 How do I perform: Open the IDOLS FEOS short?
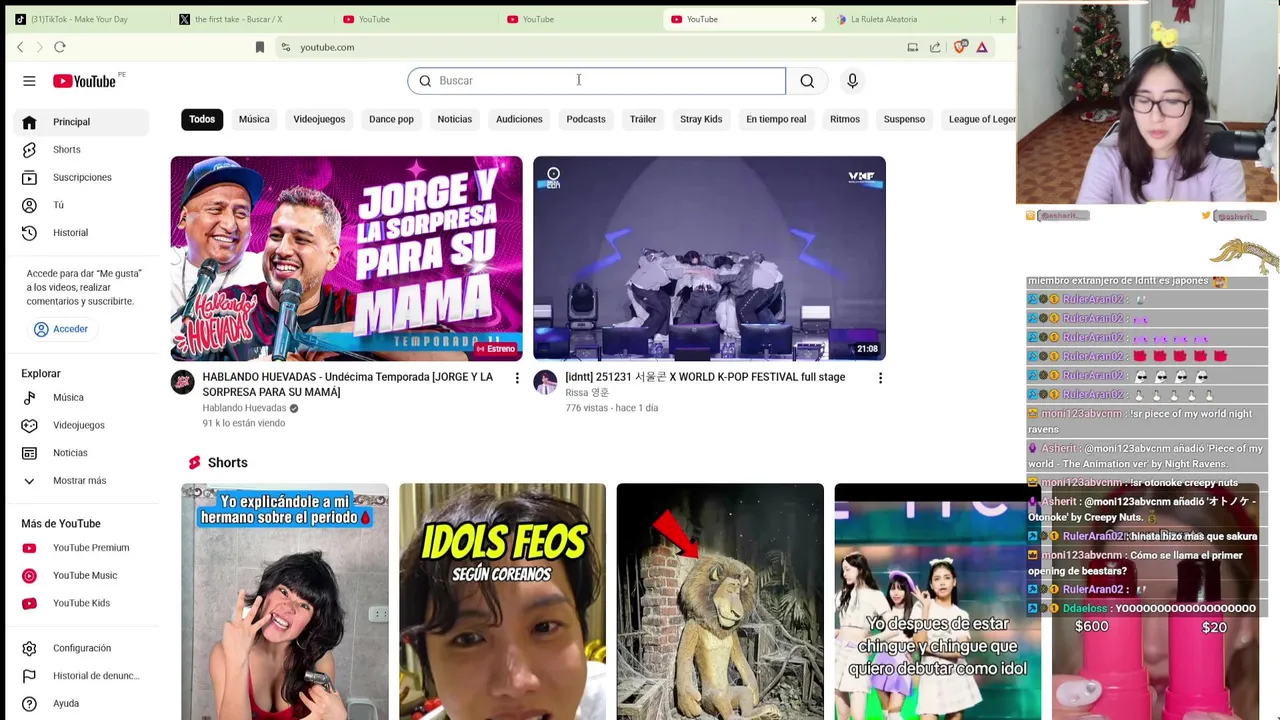click(502, 601)
